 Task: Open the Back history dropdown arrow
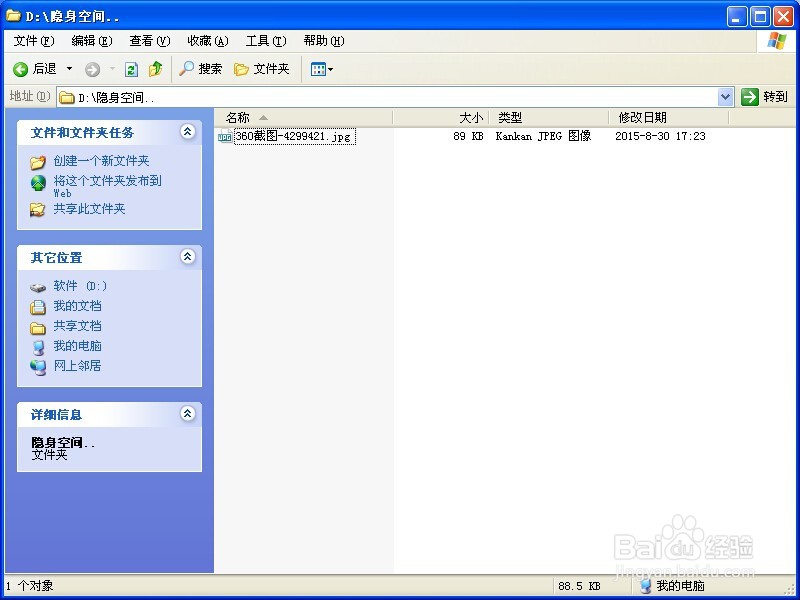pyautogui.click(x=69, y=69)
